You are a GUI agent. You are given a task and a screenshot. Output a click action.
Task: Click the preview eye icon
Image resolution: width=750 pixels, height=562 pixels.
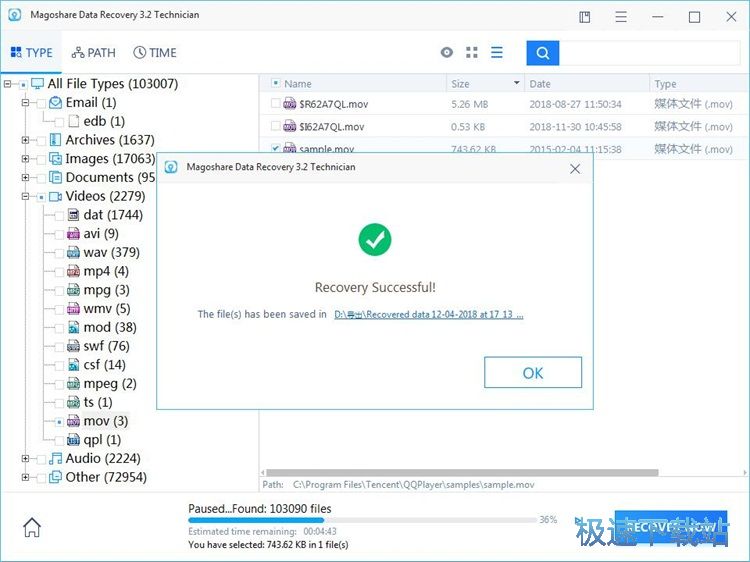[x=447, y=53]
